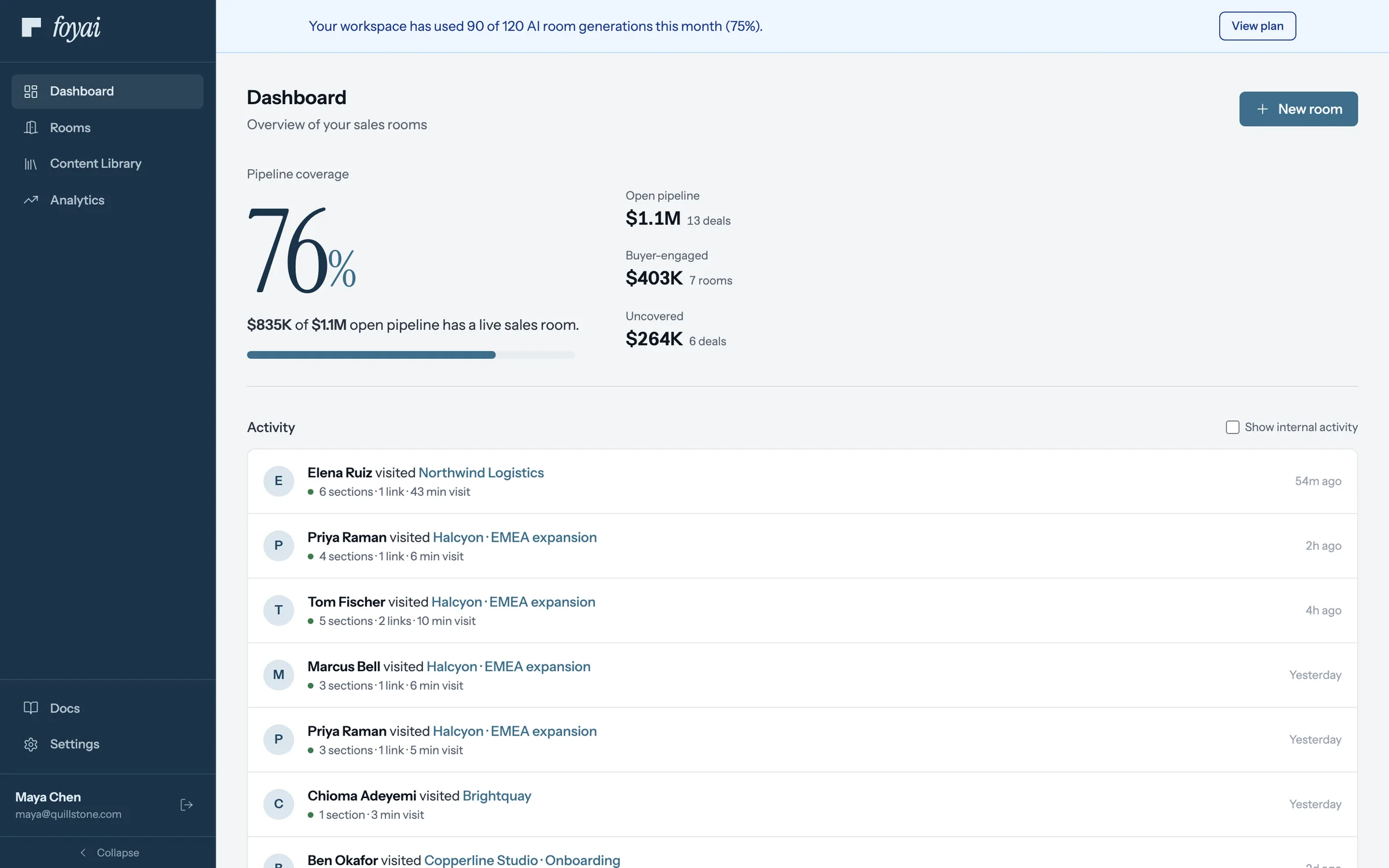This screenshot has width=1389, height=868.
Task: Click Elena Ruiz's E avatar
Action: [x=278, y=481]
